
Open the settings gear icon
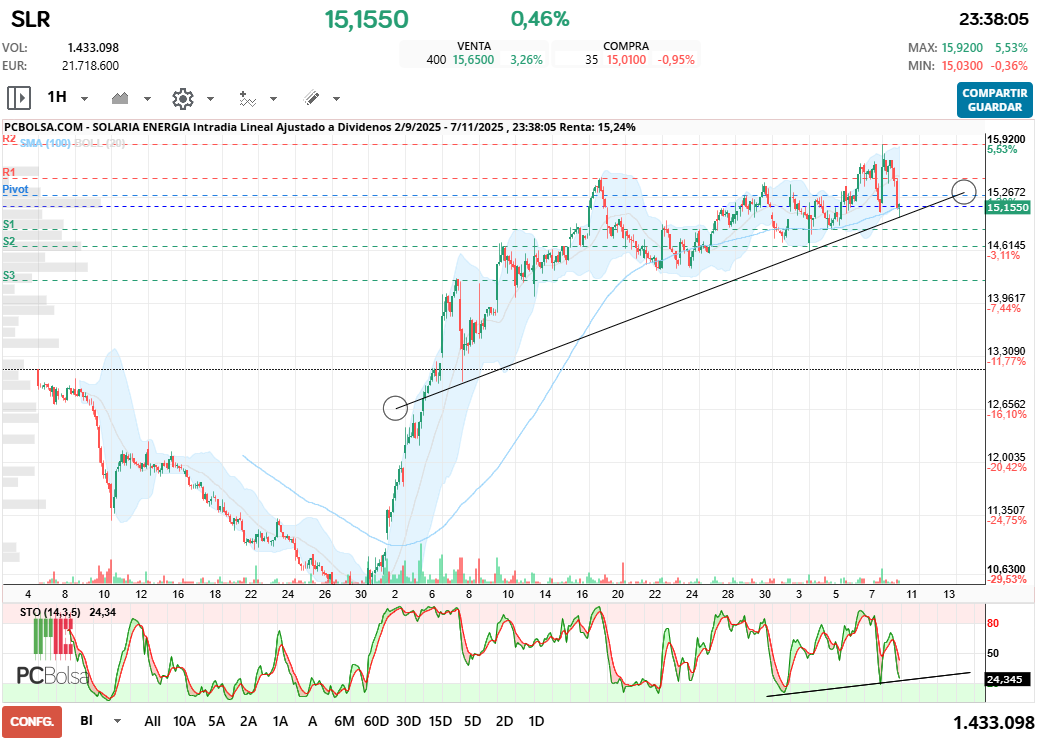[x=182, y=98]
